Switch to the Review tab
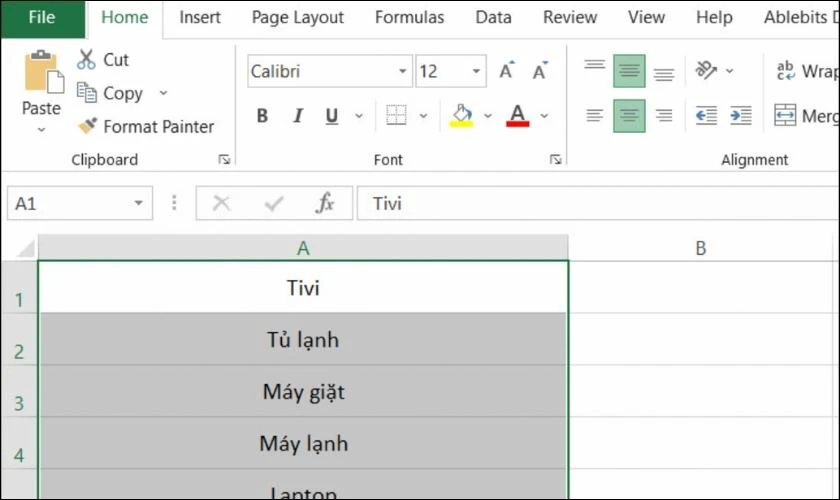Screen dimensions: 840x500 pyautogui.click(x=570, y=17)
